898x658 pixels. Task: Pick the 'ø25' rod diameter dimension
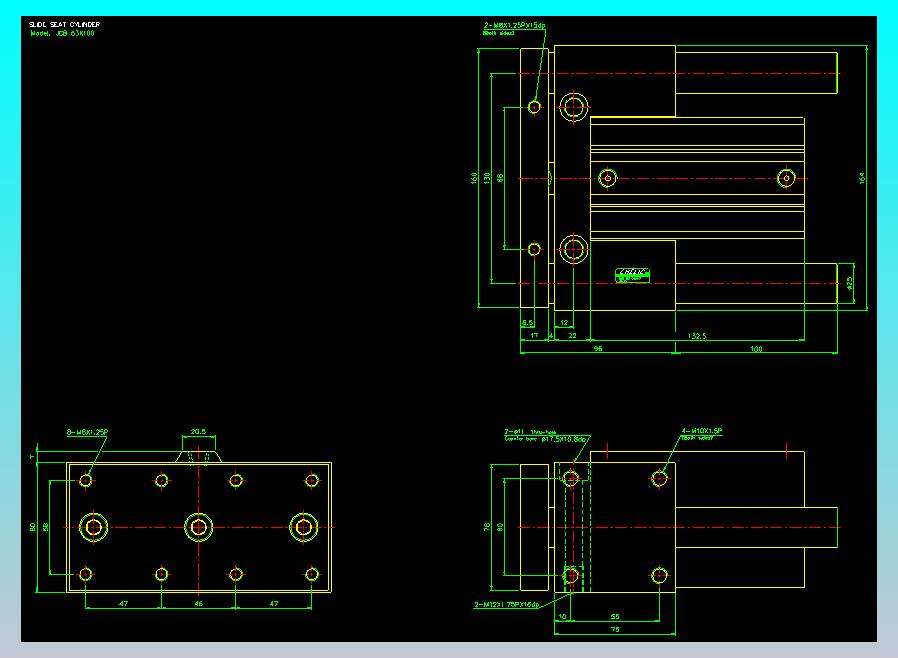click(849, 283)
